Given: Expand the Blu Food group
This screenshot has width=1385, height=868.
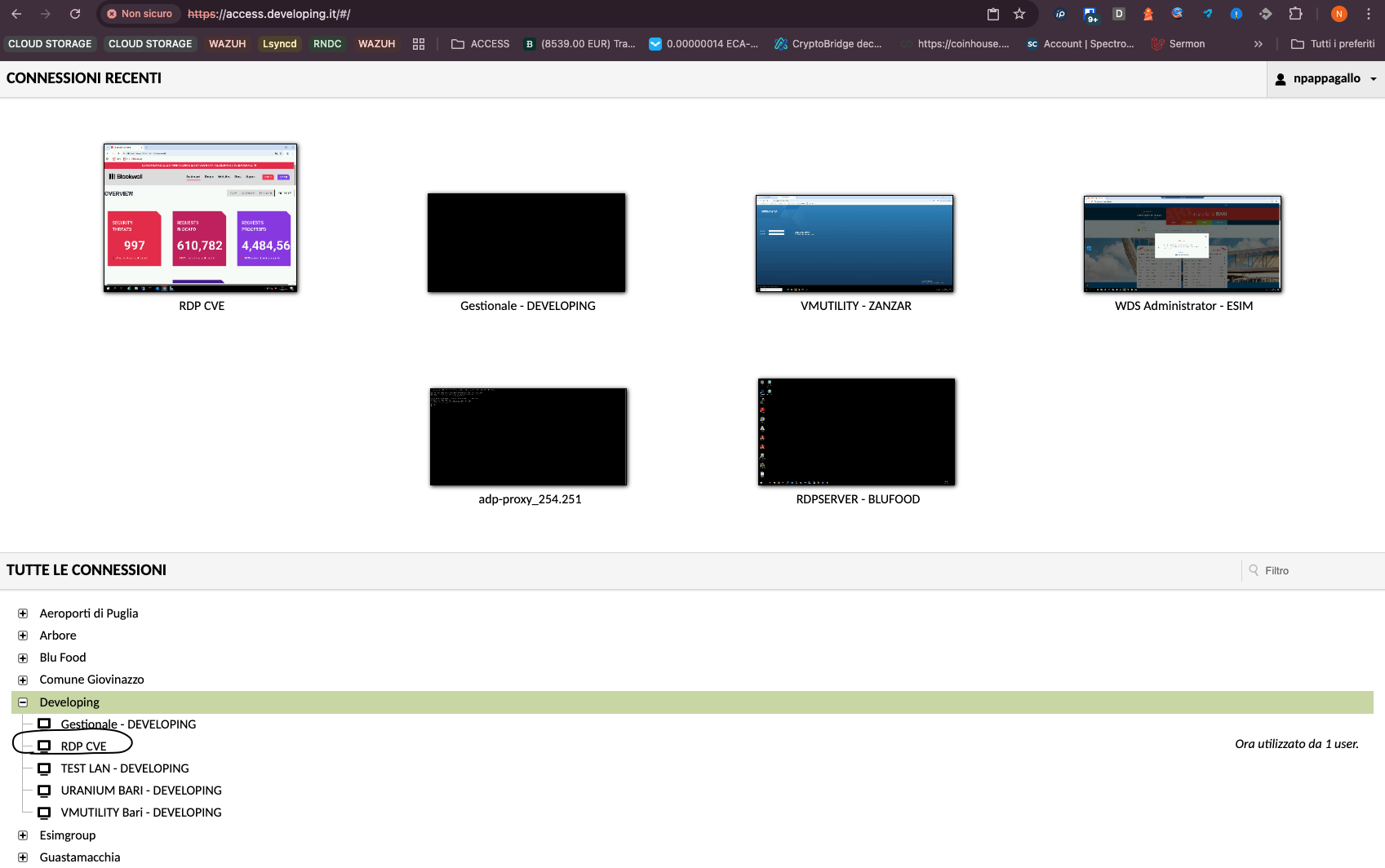Looking at the screenshot, I should (x=23, y=658).
